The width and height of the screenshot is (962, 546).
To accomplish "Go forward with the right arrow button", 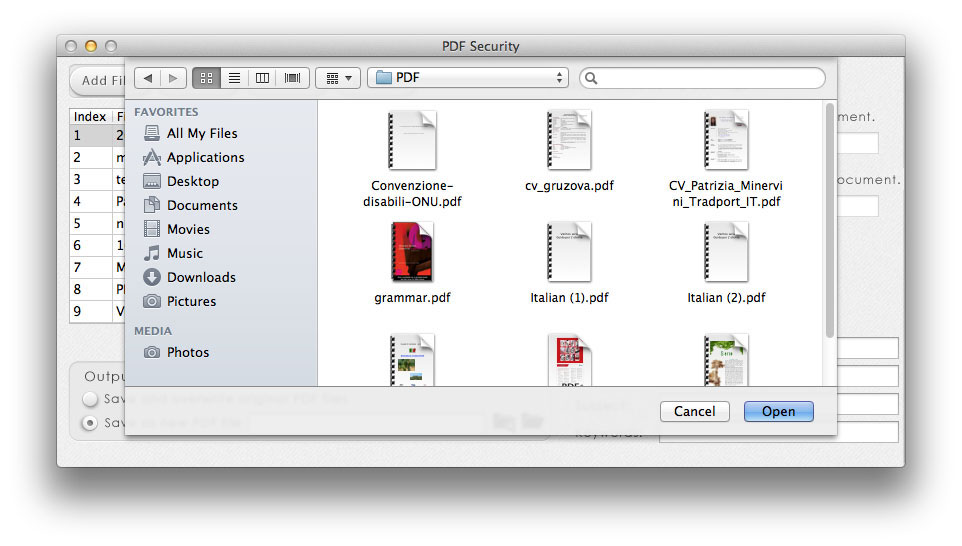I will point(173,78).
